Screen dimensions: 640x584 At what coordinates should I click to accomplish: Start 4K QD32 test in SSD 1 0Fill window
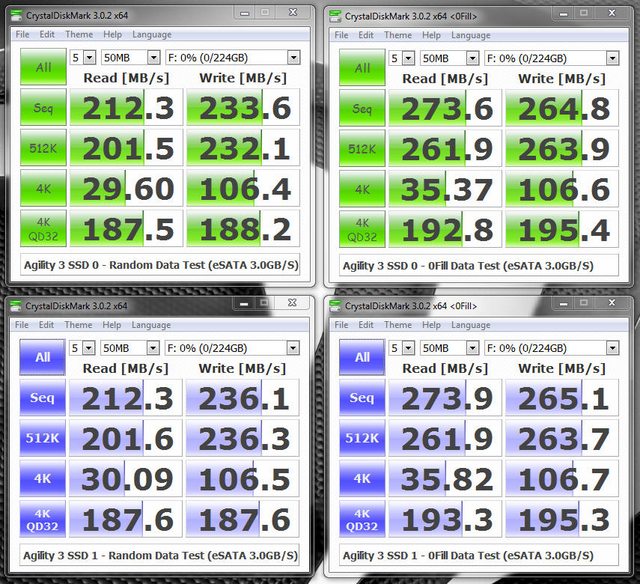(x=362, y=519)
